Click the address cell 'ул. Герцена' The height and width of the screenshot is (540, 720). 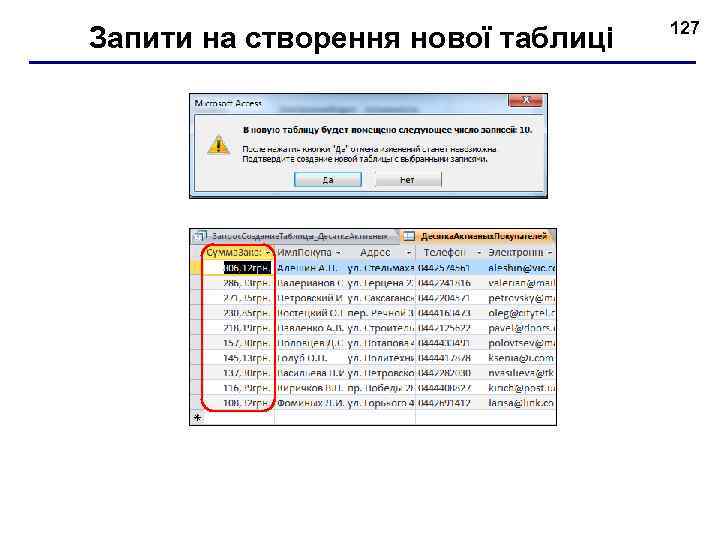pos(380,283)
